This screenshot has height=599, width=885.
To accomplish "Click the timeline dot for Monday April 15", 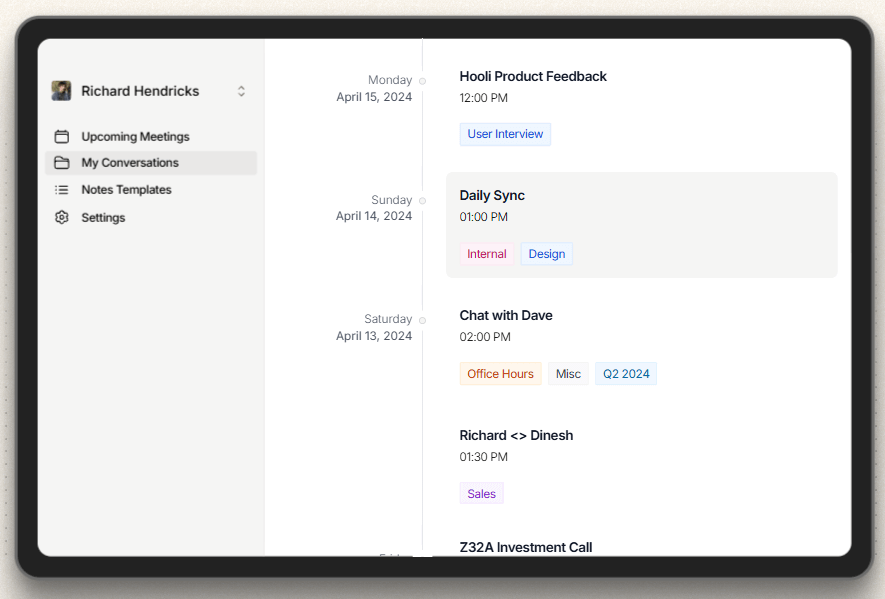I will click(x=421, y=80).
